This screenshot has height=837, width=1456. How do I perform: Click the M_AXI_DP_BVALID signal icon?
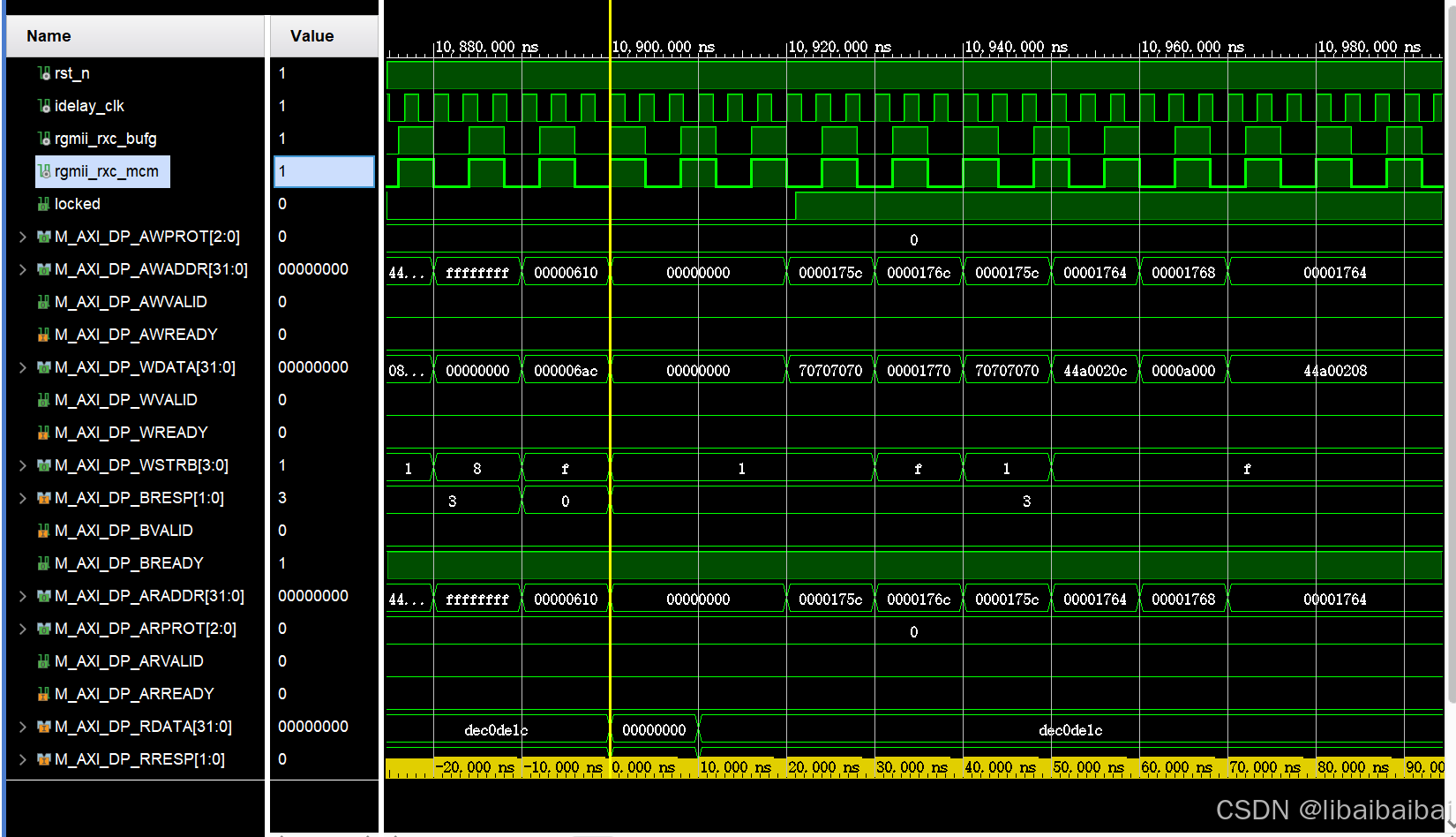[x=43, y=531]
